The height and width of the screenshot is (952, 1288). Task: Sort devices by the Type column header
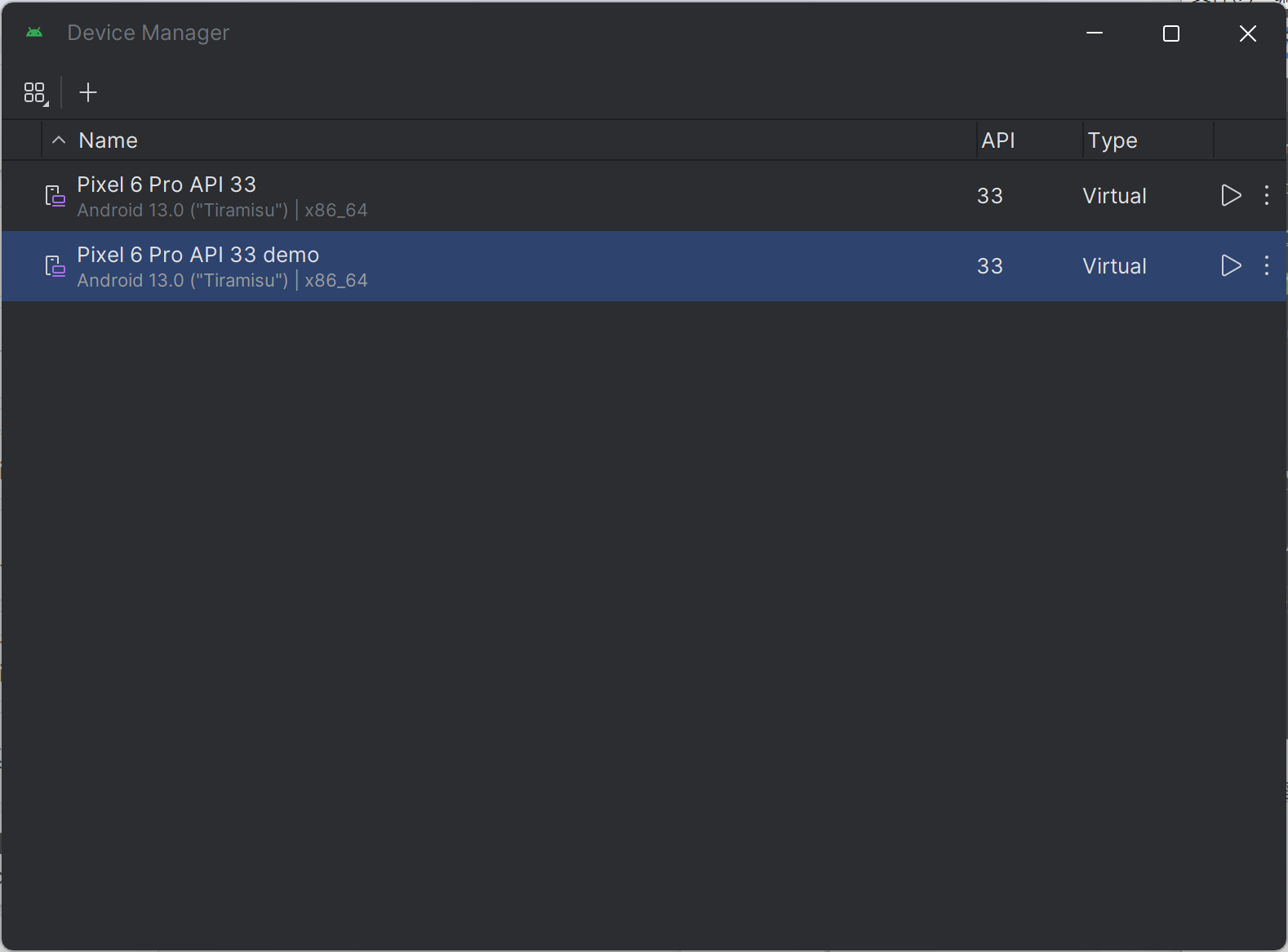click(x=1112, y=140)
